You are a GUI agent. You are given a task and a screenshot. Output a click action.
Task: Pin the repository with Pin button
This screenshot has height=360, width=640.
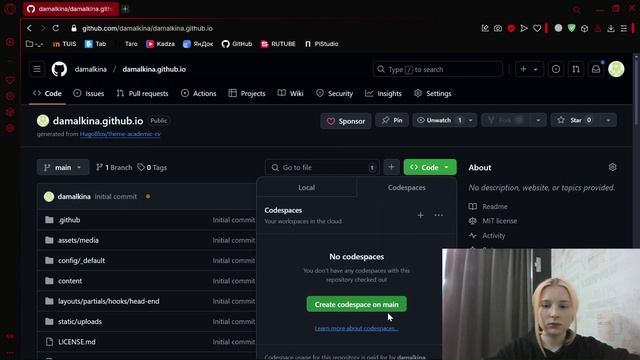click(x=392, y=120)
